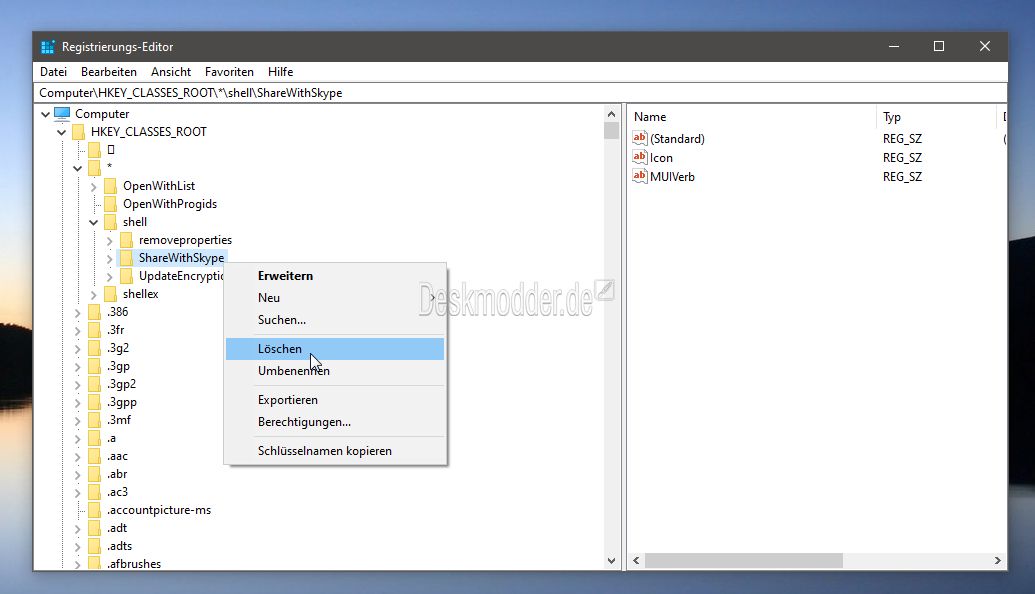Image resolution: width=1035 pixels, height=594 pixels.
Task: Click the tree scrollbar down arrow
Action: point(611,561)
